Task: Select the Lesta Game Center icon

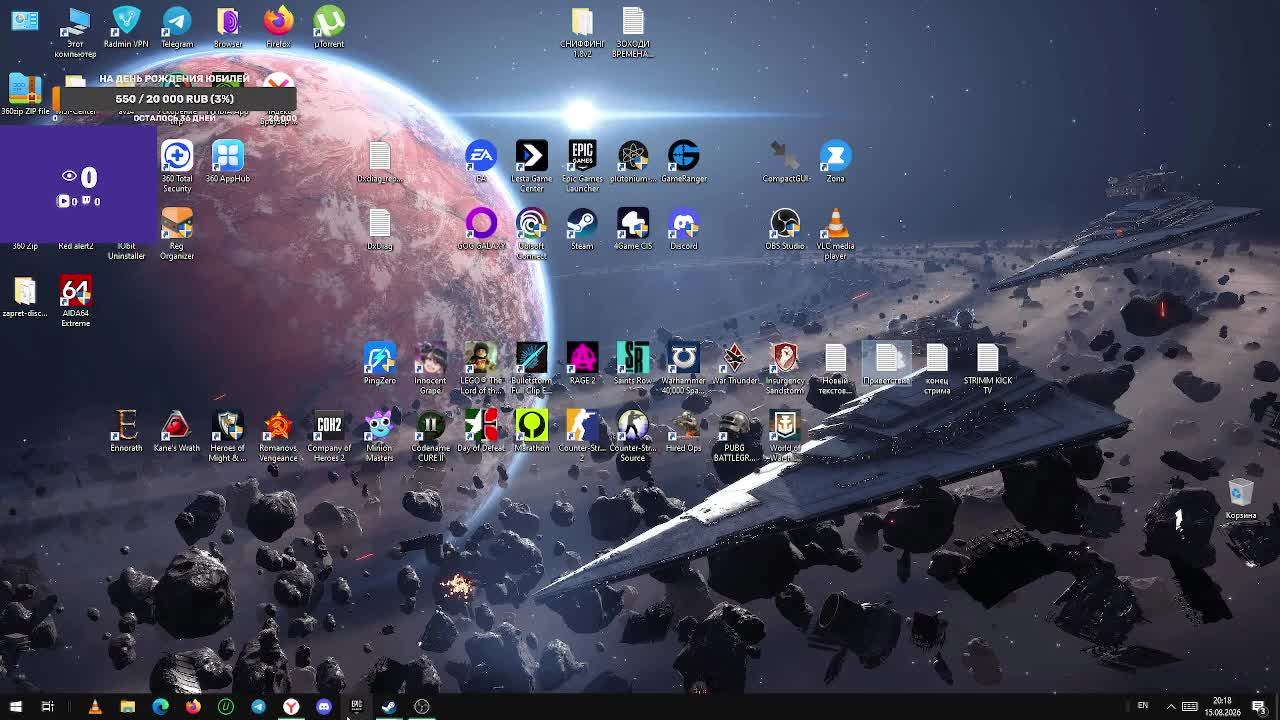Action: point(532,166)
